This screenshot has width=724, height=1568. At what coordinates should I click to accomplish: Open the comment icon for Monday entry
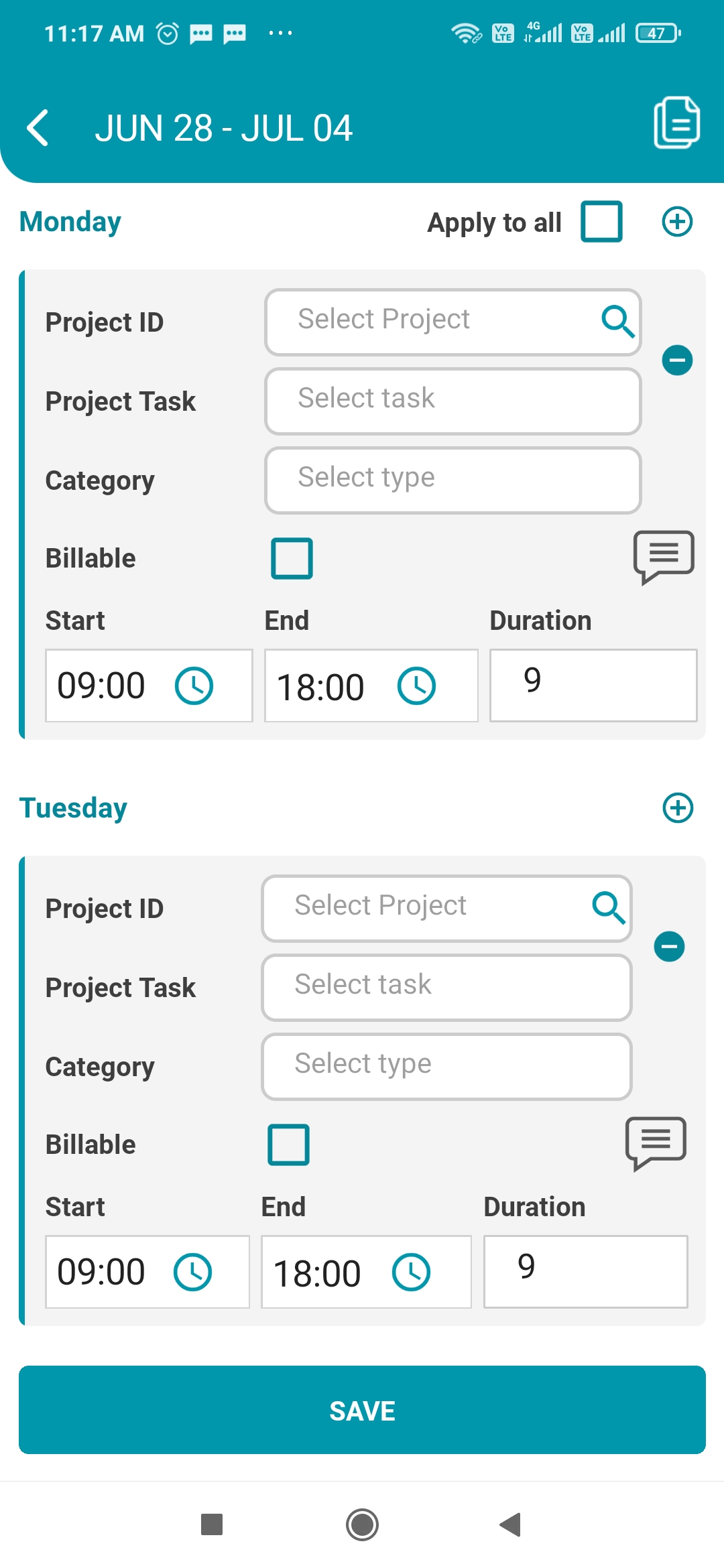(x=664, y=558)
